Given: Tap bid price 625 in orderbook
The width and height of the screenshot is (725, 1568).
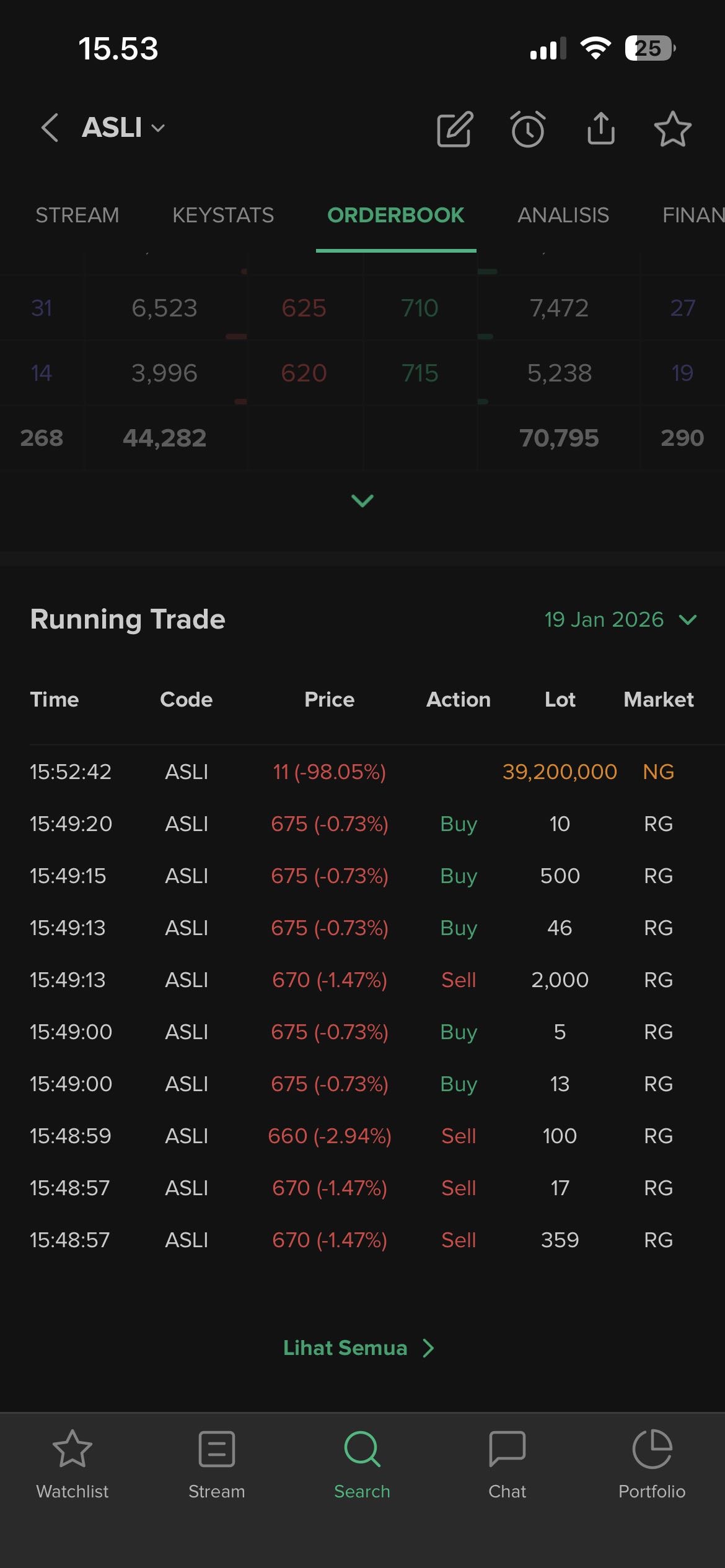Looking at the screenshot, I should [x=304, y=308].
